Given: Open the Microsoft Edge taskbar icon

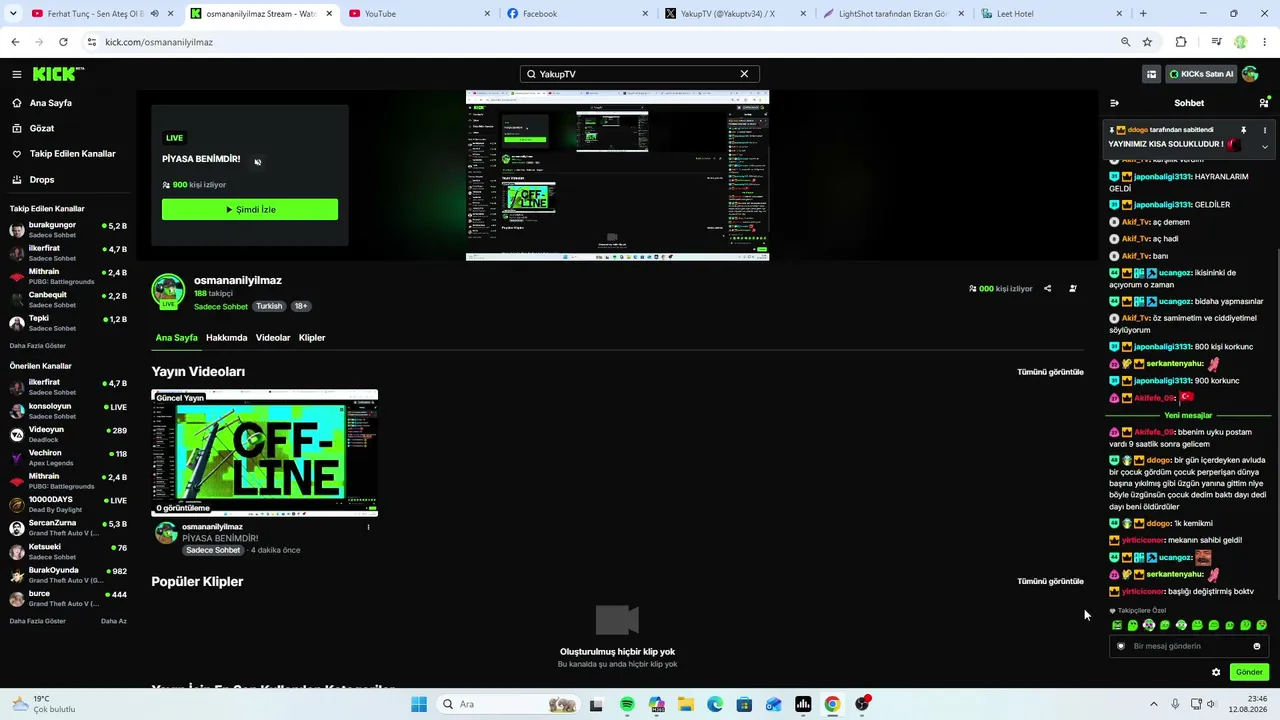Looking at the screenshot, I should pos(715,704).
